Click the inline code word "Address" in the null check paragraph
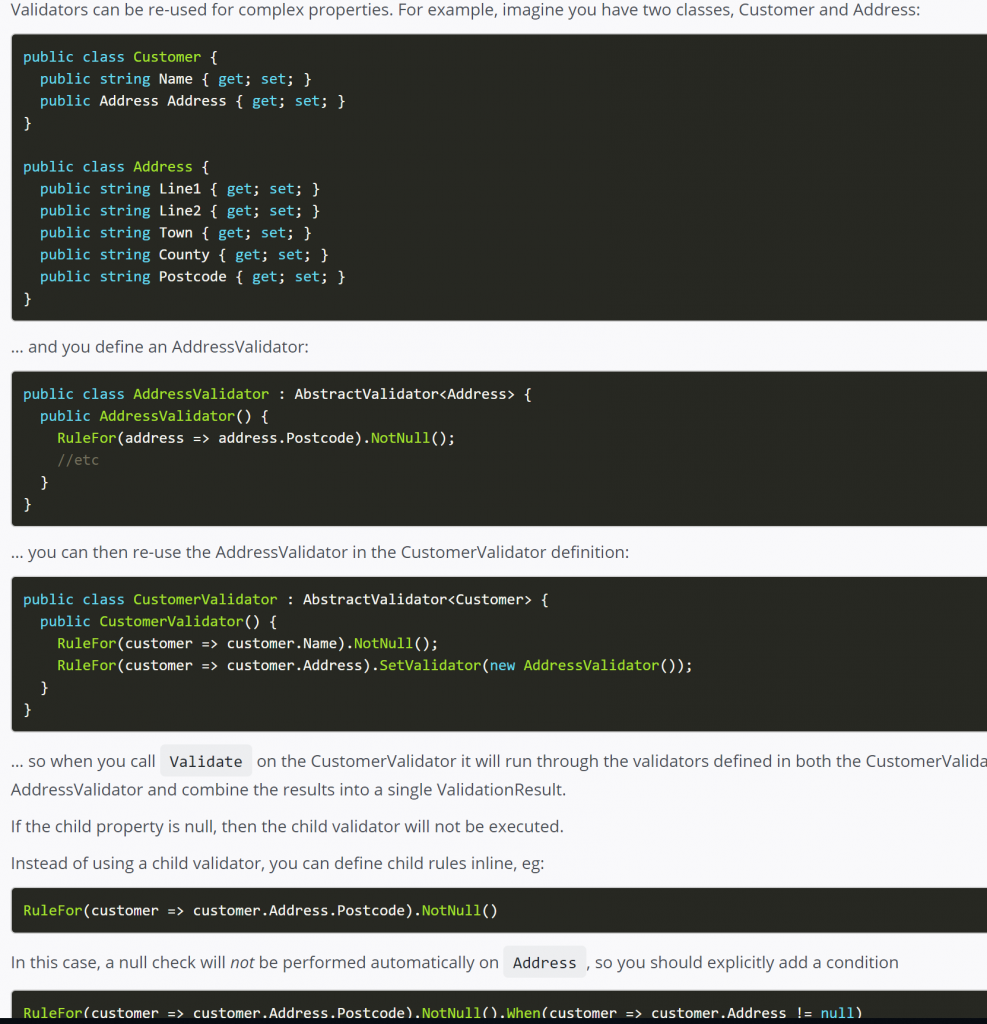The height and width of the screenshot is (1024, 987). point(545,963)
